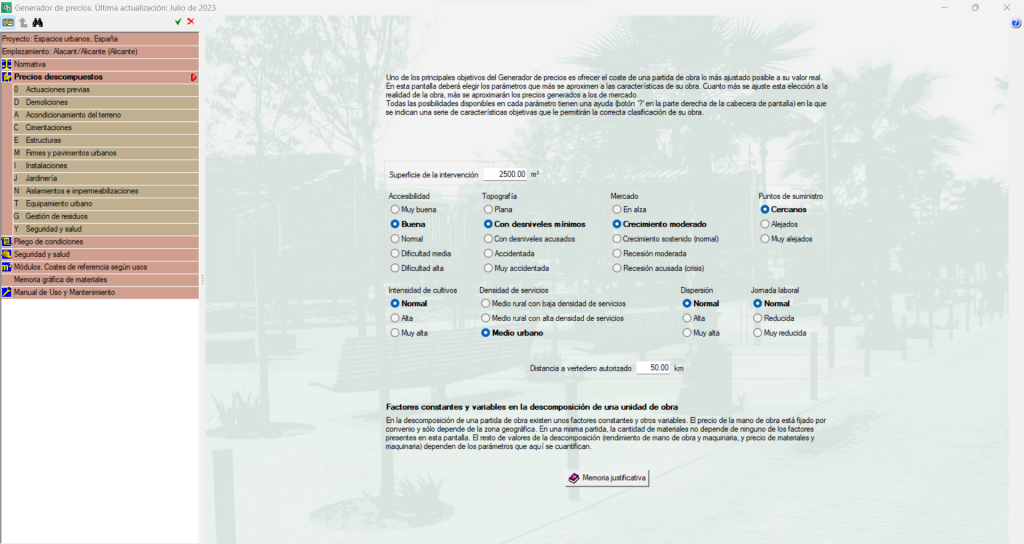Open chapter Y Seguridad y salud
Image resolution: width=1024 pixels, height=544 pixels.
(x=106, y=229)
